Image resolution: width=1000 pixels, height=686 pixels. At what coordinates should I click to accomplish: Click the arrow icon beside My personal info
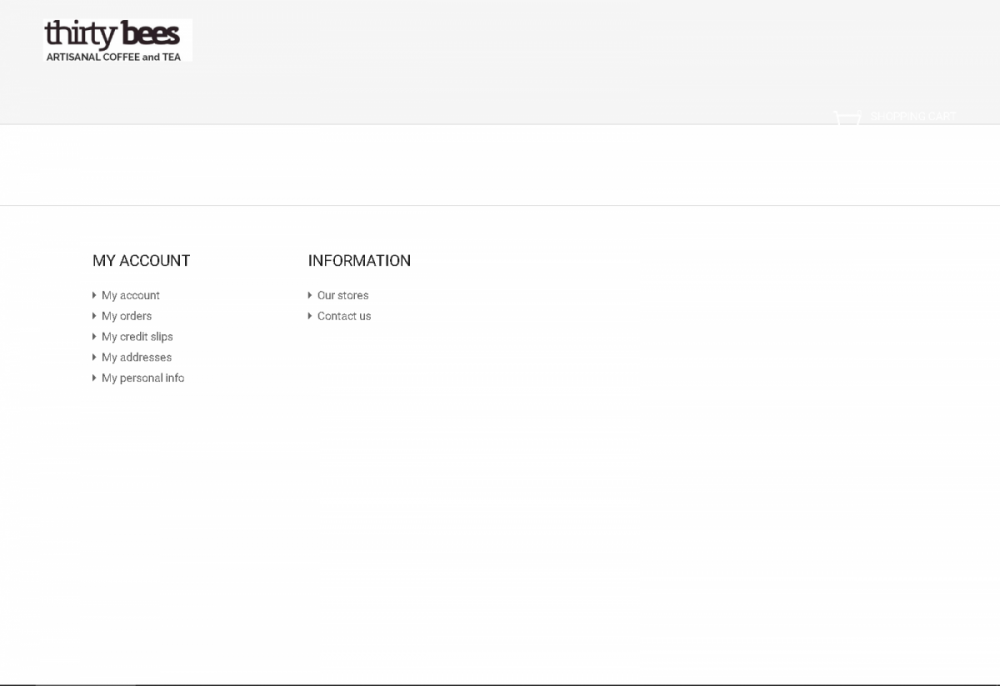point(94,378)
